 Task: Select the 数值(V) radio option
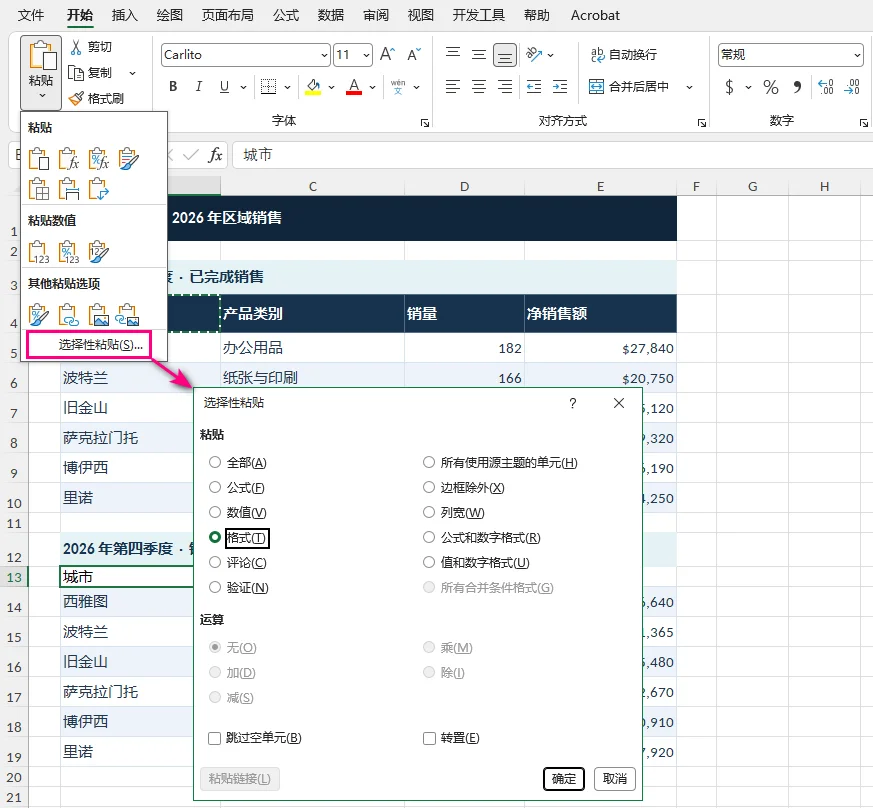click(215, 512)
